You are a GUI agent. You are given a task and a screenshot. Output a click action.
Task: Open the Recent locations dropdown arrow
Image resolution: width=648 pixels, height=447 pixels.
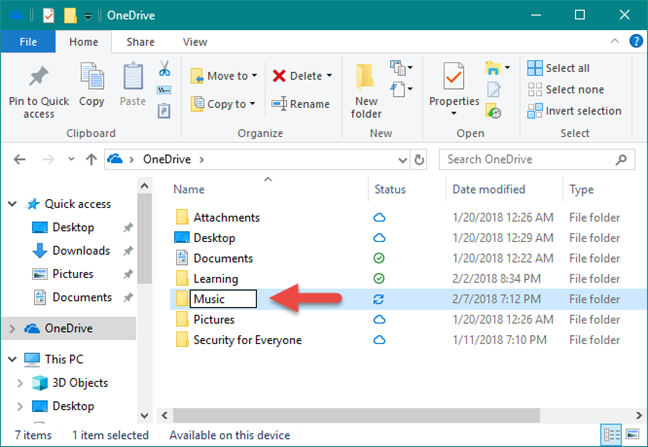71,159
